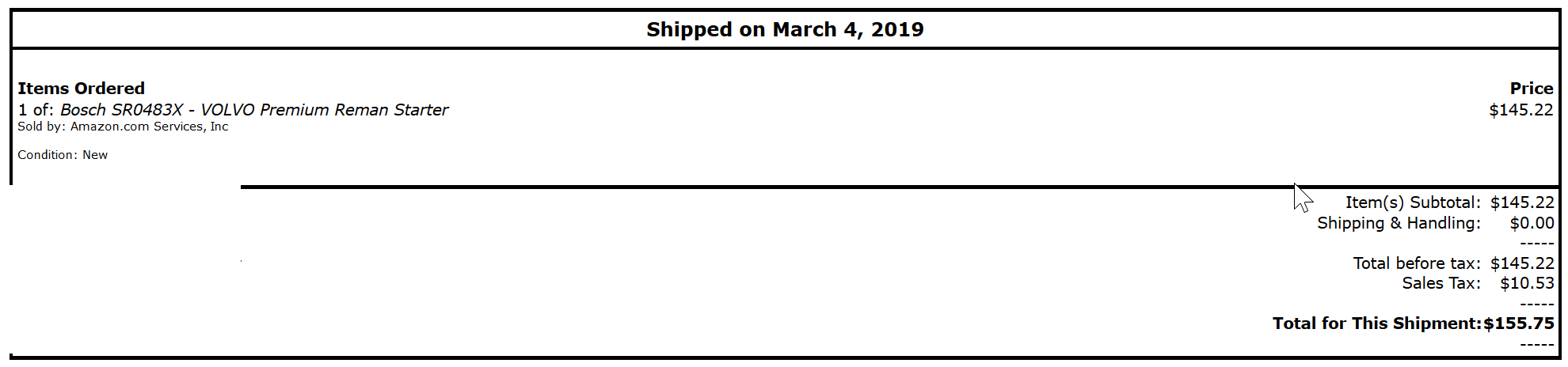Select the "Sold by: Amazon.com Services, Inc" line

(123, 127)
